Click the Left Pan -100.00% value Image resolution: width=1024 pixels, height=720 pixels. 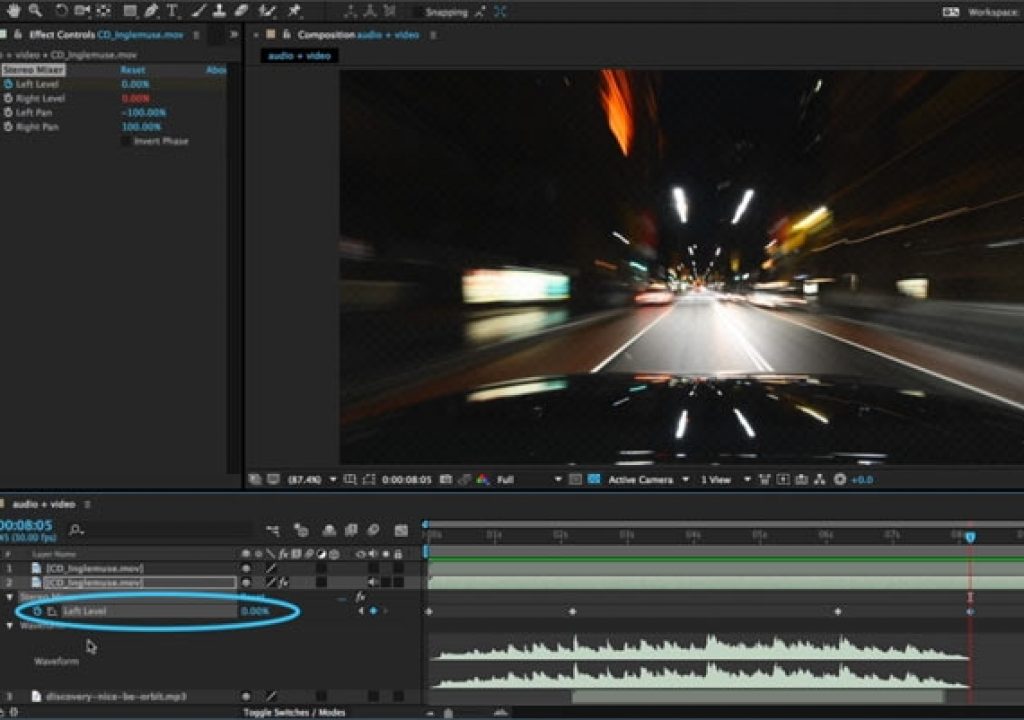144,113
